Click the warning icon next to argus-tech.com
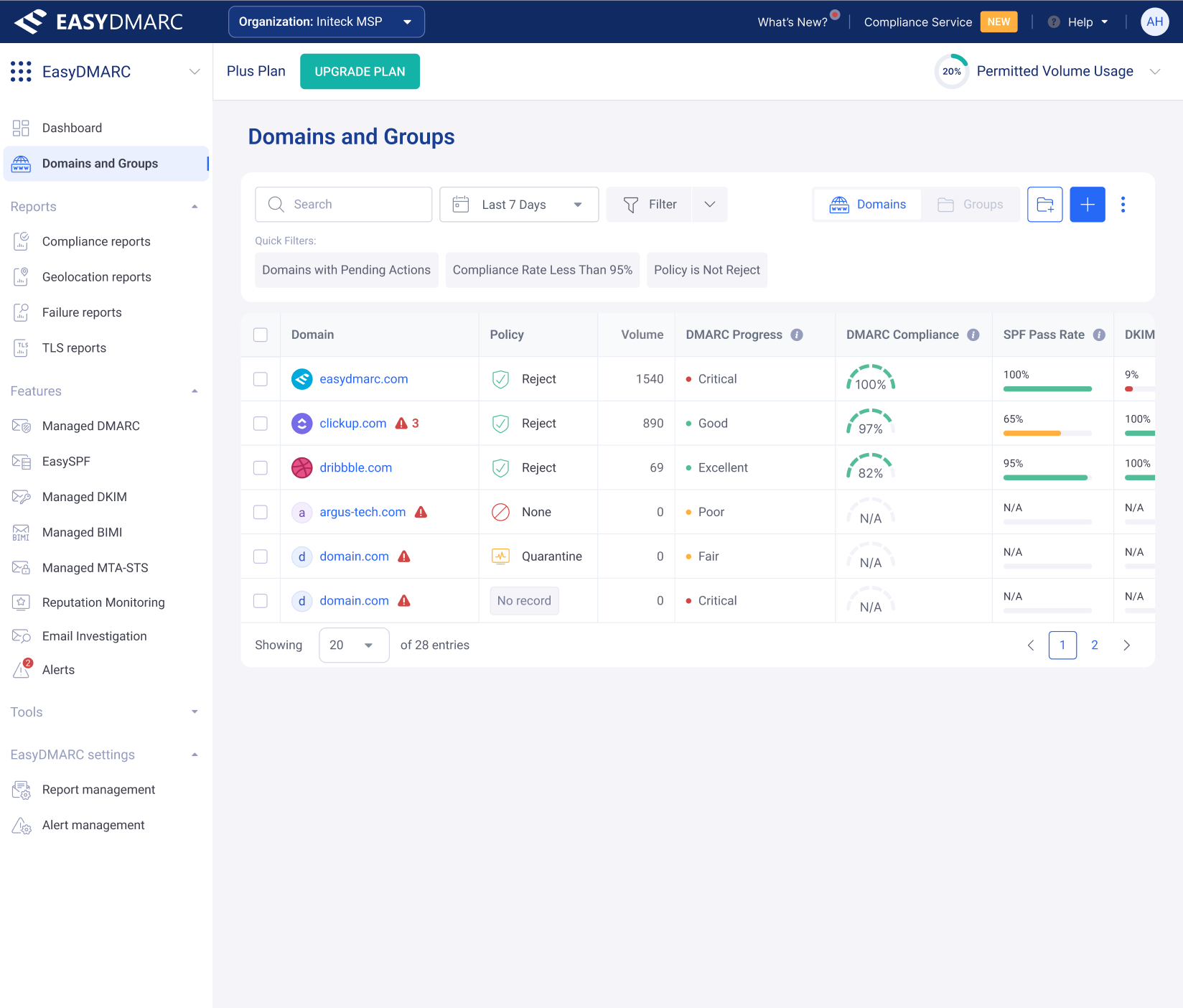The image size is (1183, 1008). (421, 512)
